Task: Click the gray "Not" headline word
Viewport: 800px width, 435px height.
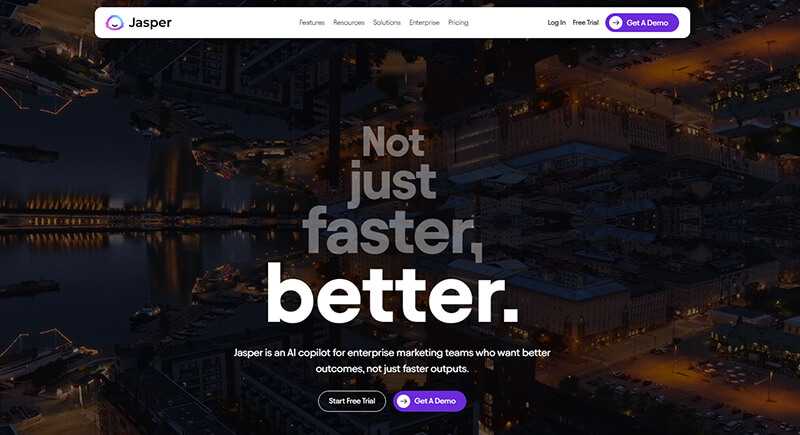Action: click(393, 141)
